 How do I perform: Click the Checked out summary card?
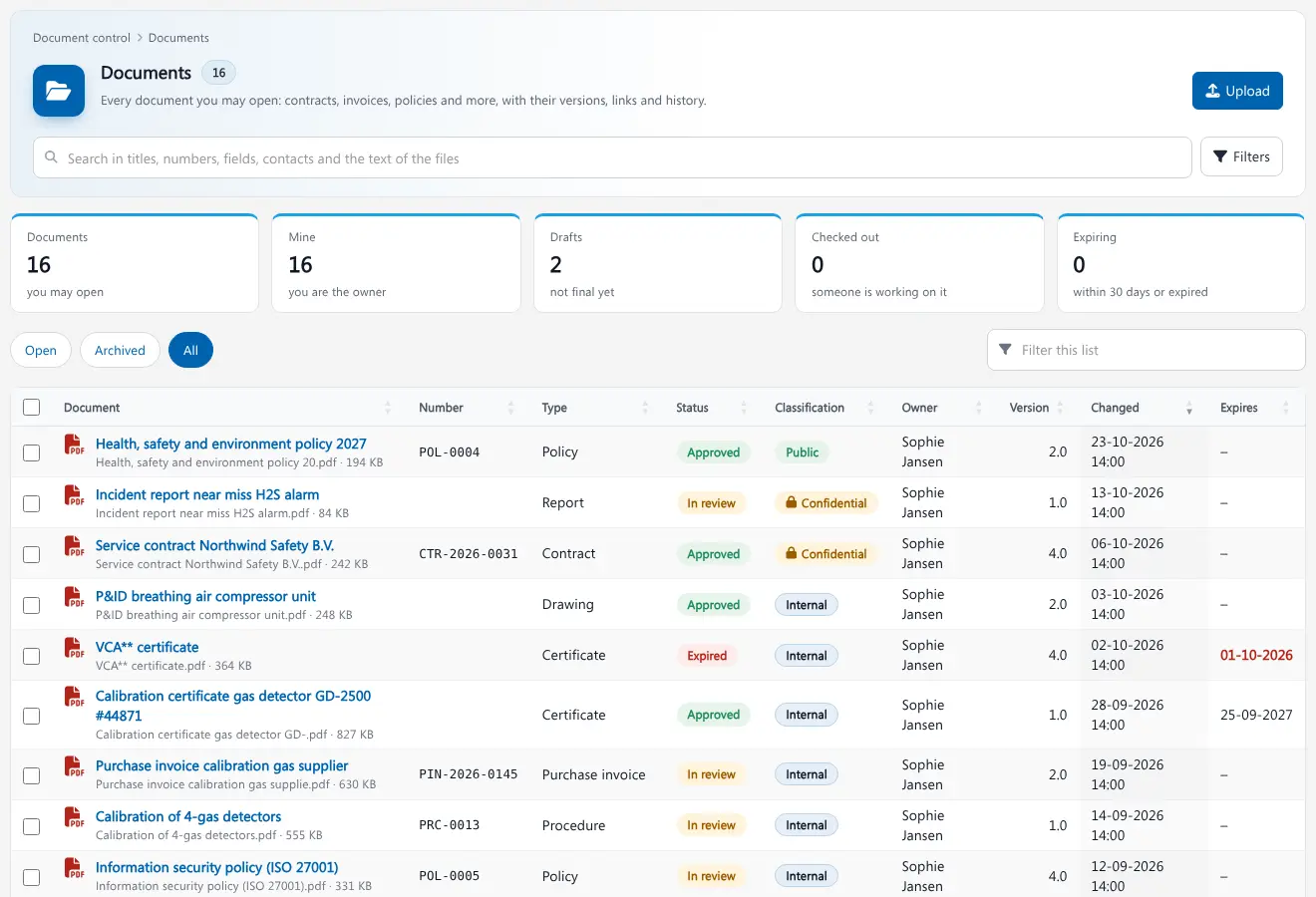click(919, 263)
